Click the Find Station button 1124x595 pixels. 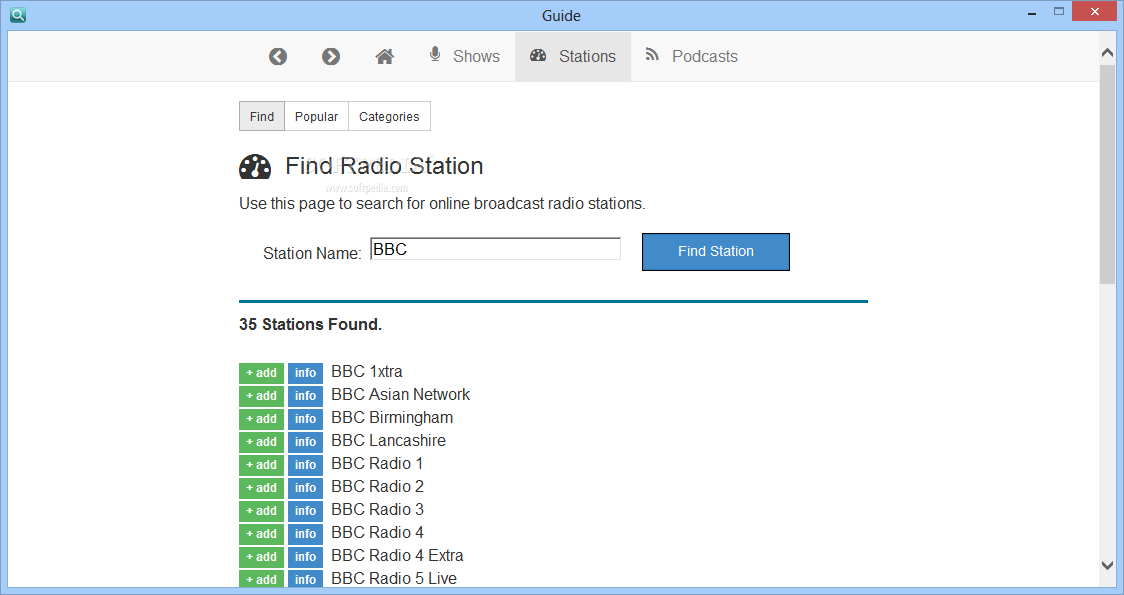point(715,252)
